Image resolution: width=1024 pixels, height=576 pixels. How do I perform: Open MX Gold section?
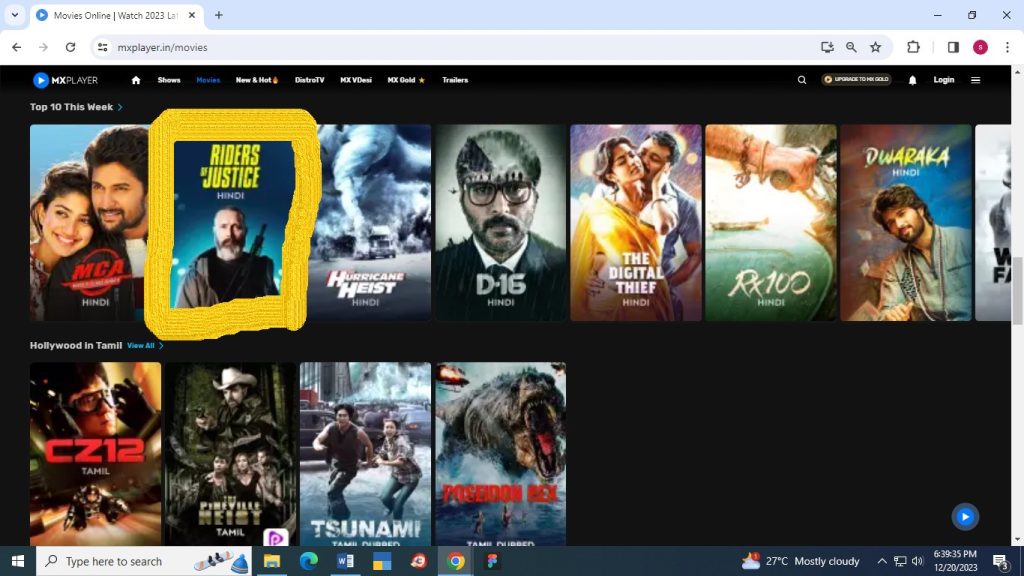tap(406, 80)
